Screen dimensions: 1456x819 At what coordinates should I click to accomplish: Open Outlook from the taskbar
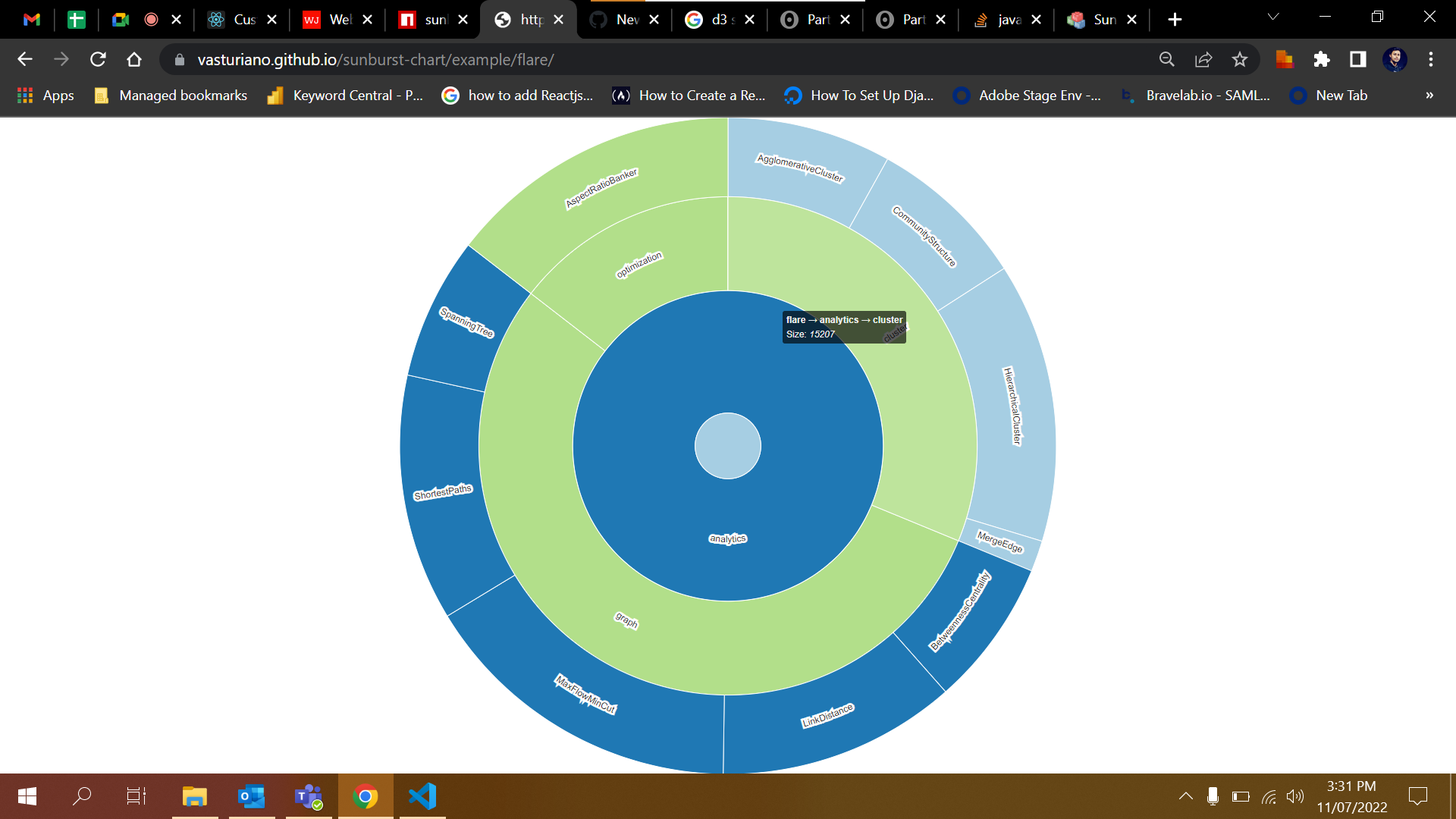coord(251,795)
